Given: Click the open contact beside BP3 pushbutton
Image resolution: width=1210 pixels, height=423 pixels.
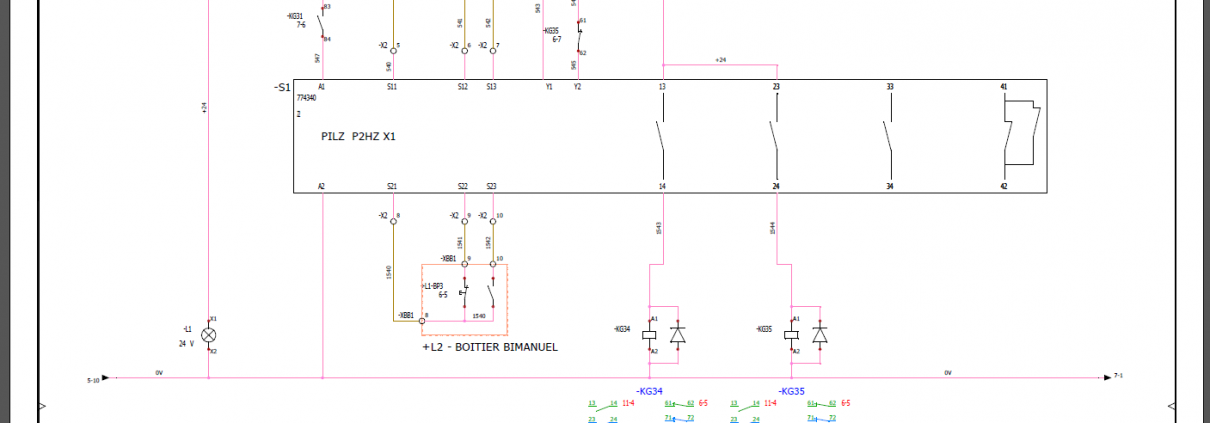Looking at the screenshot, I should tap(491, 291).
